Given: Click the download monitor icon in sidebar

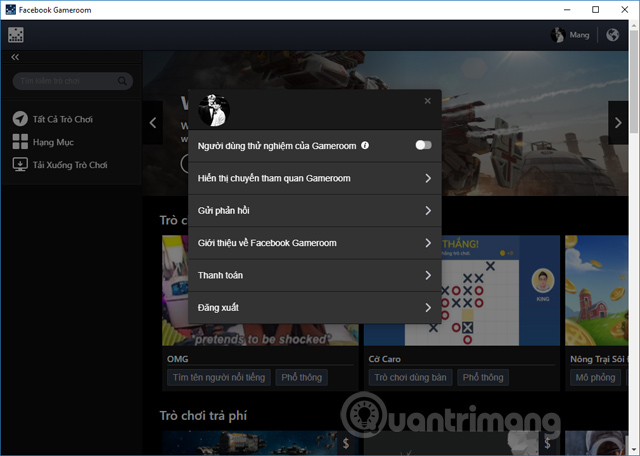Looking at the screenshot, I should 20,165.
